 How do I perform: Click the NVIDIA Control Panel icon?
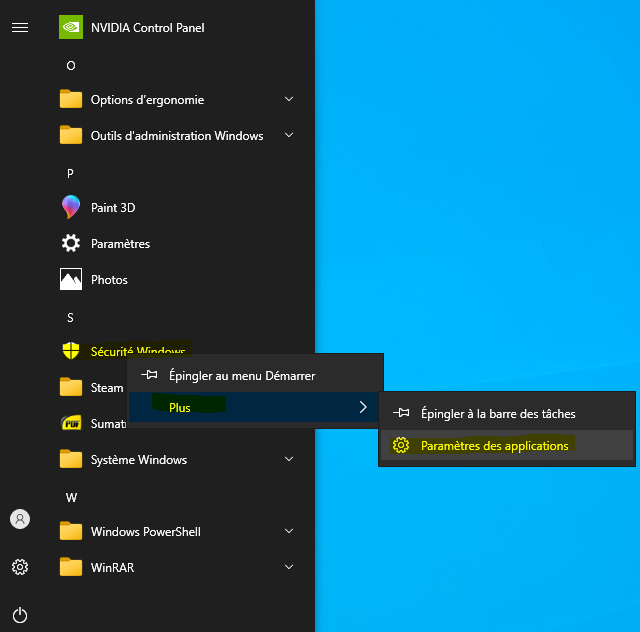tap(71, 27)
